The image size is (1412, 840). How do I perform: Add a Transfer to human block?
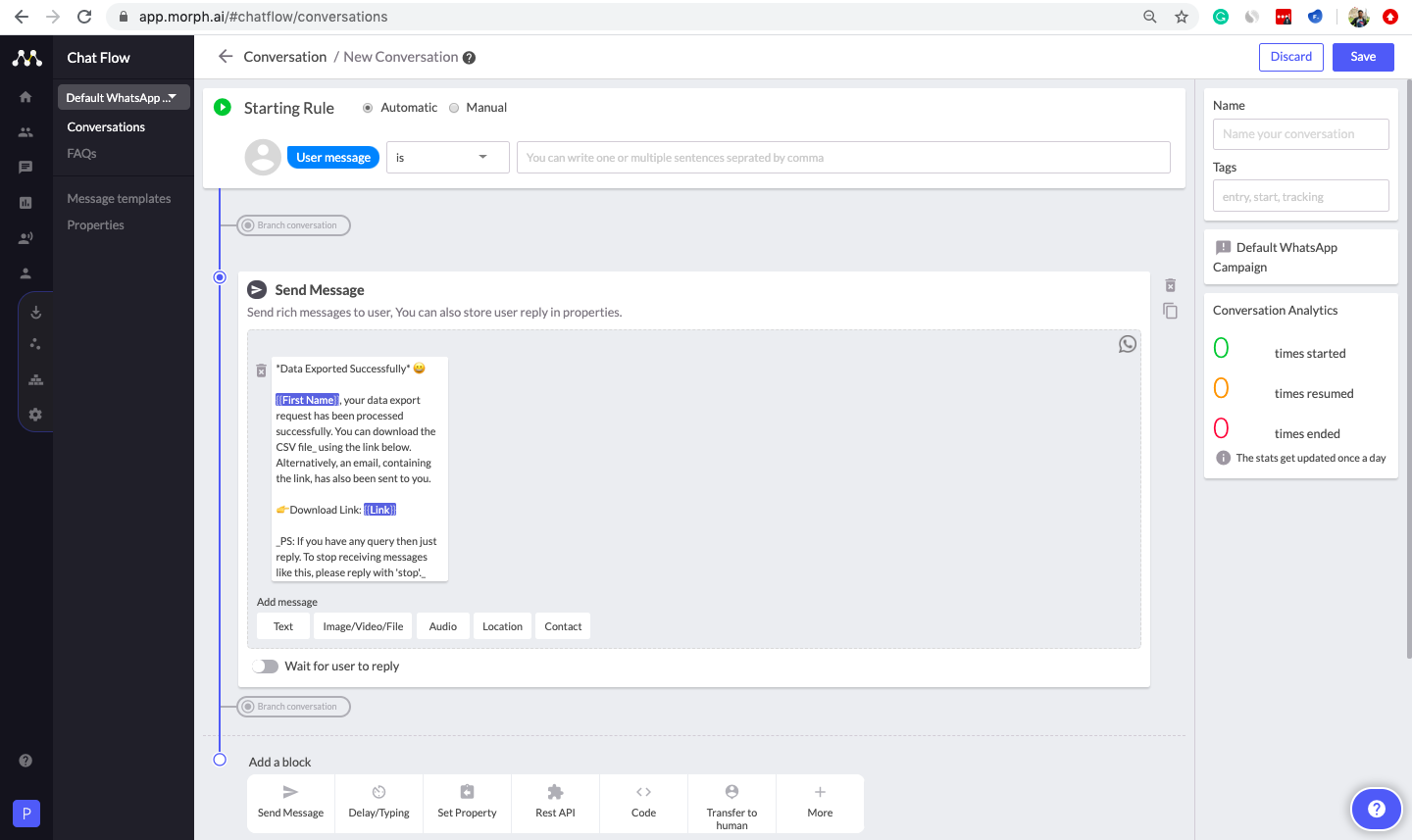(x=732, y=804)
